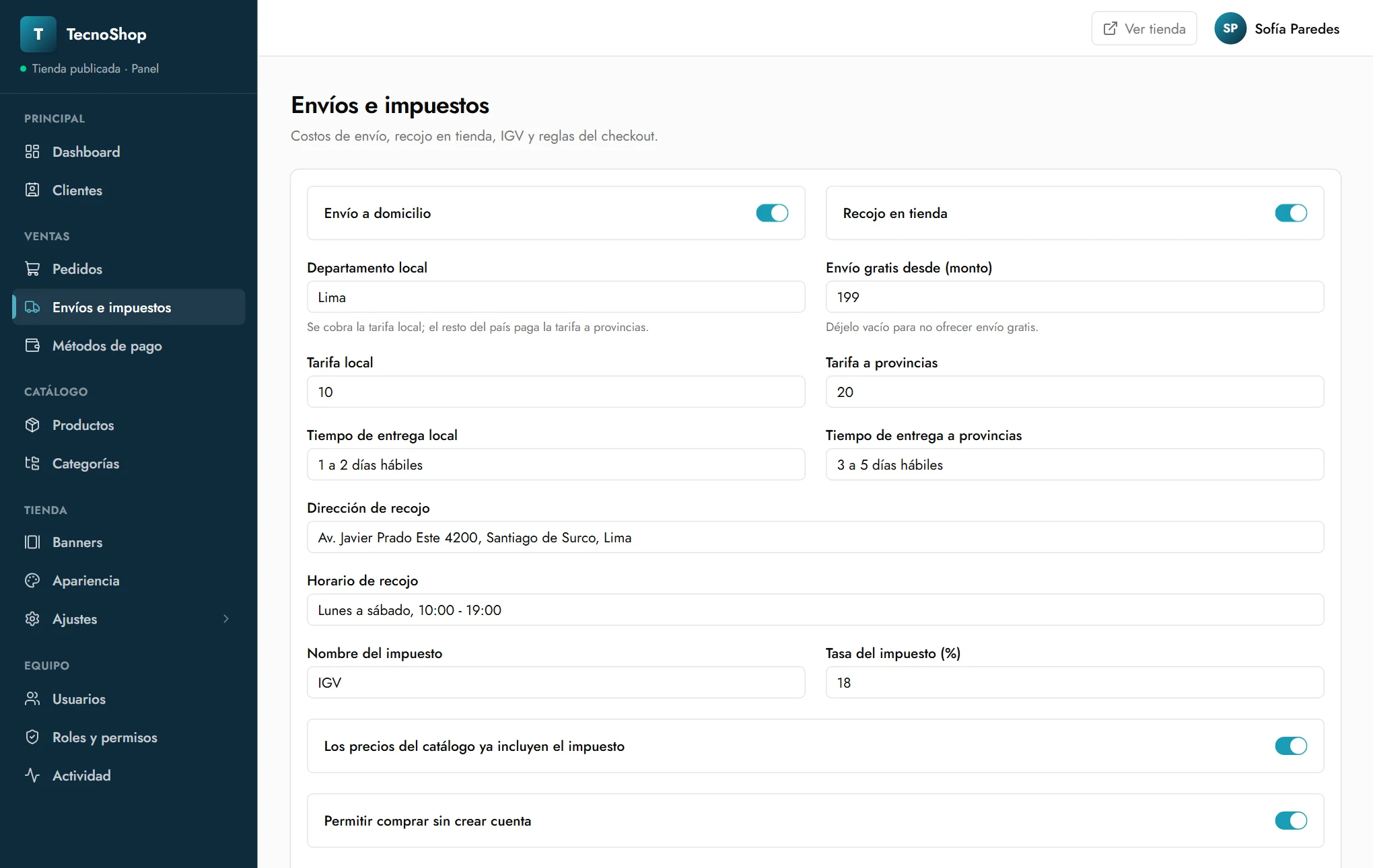Open Sofía Paredes account name
The width and height of the screenshot is (1373, 868).
[1297, 28]
